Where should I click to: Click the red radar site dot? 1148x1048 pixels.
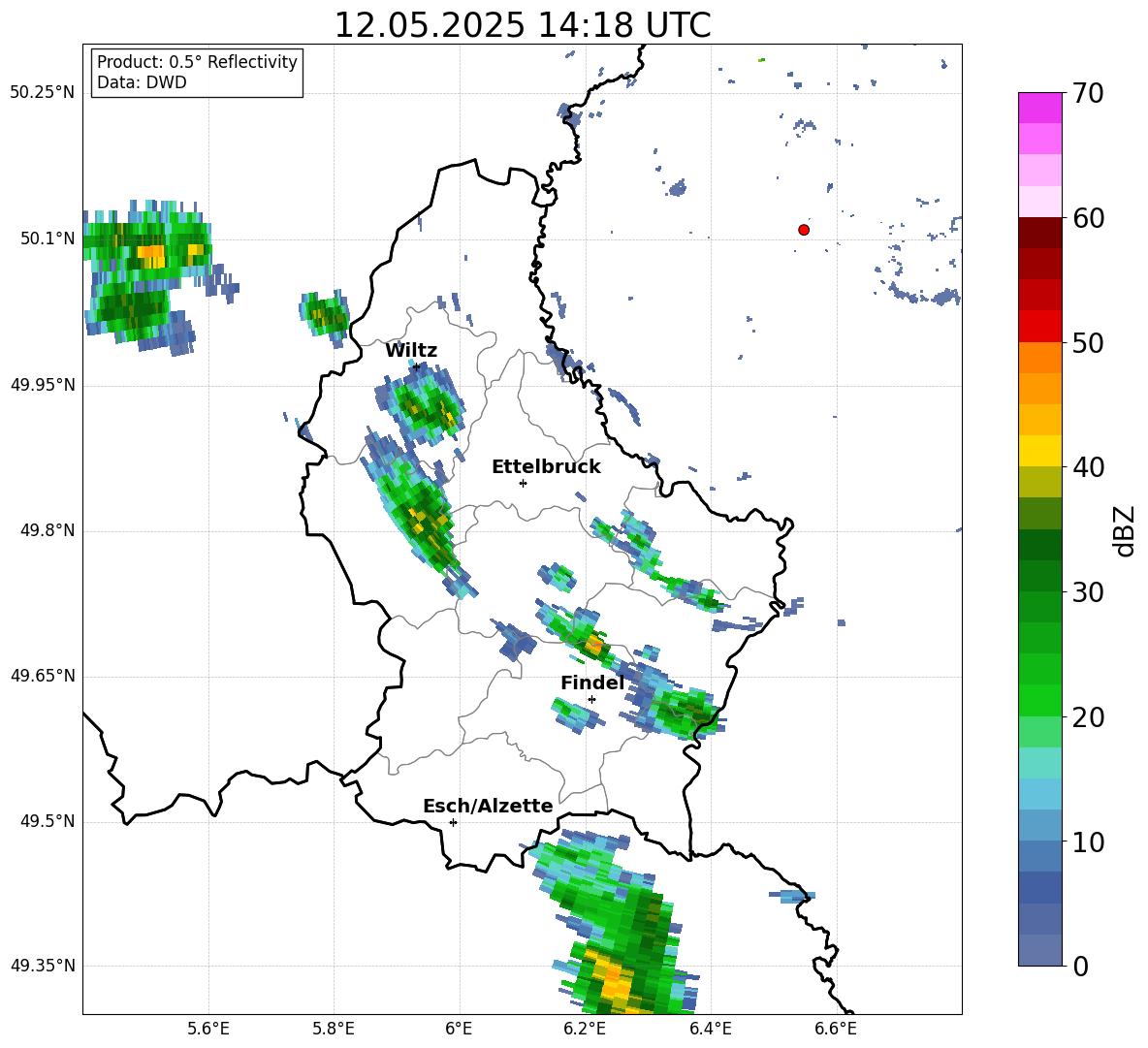pyautogui.click(x=804, y=230)
